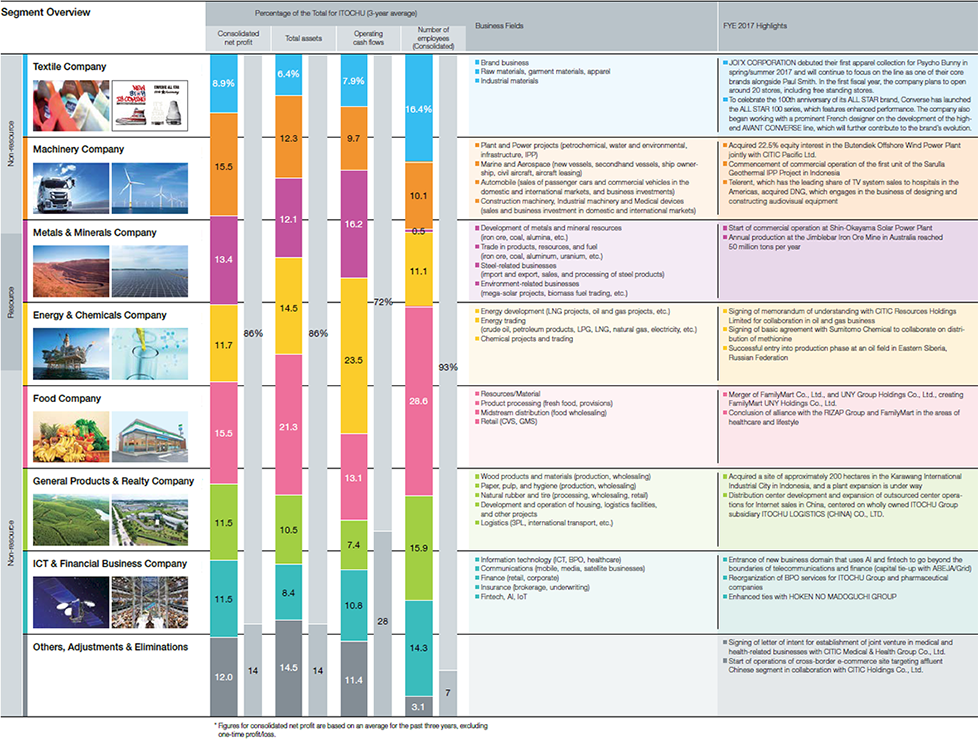Click the Segment Overview title
Image resolution: width=978 pixels, height=740 pixels.
46,12
